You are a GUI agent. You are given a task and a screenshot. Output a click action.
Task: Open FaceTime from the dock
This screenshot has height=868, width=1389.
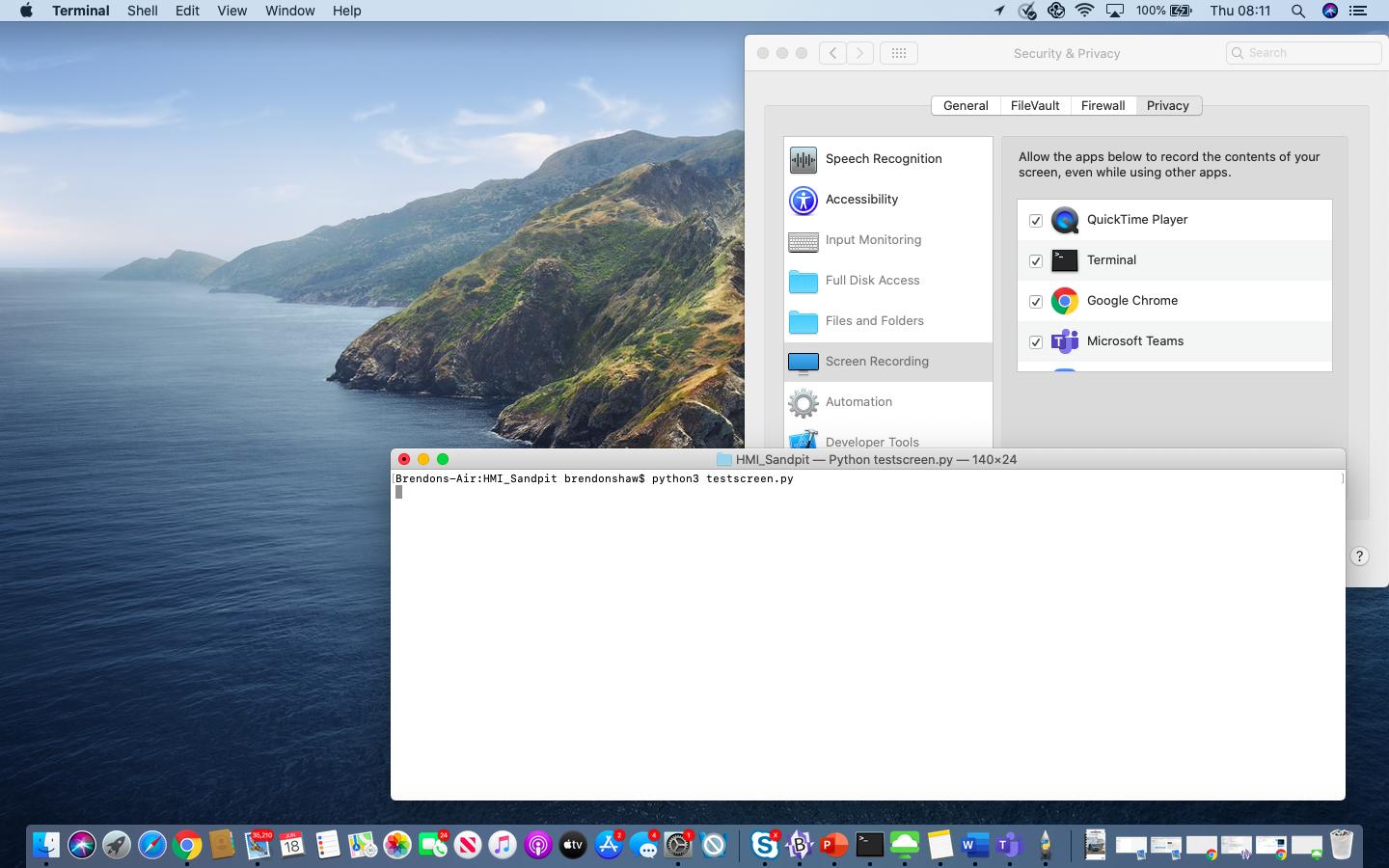click(433, 846)
